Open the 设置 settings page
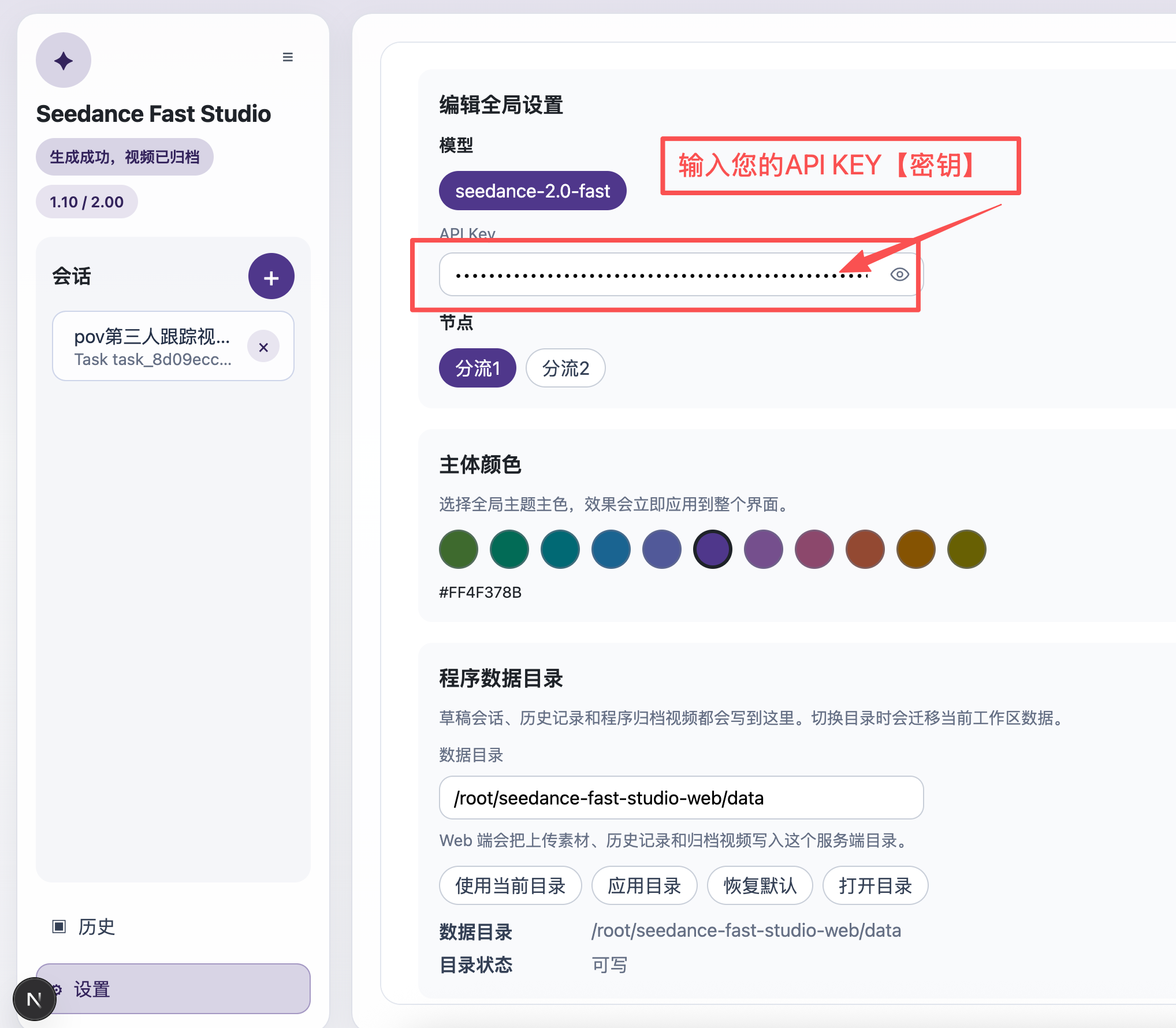 click(173, 989)
